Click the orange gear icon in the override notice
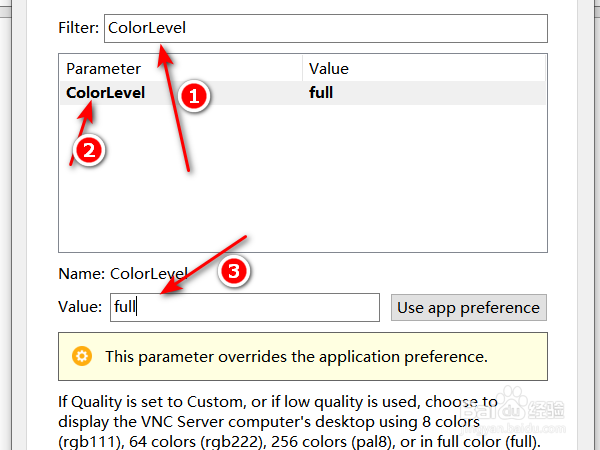Image resolution: width=600 pixels, height=450 pixels. 82,356
